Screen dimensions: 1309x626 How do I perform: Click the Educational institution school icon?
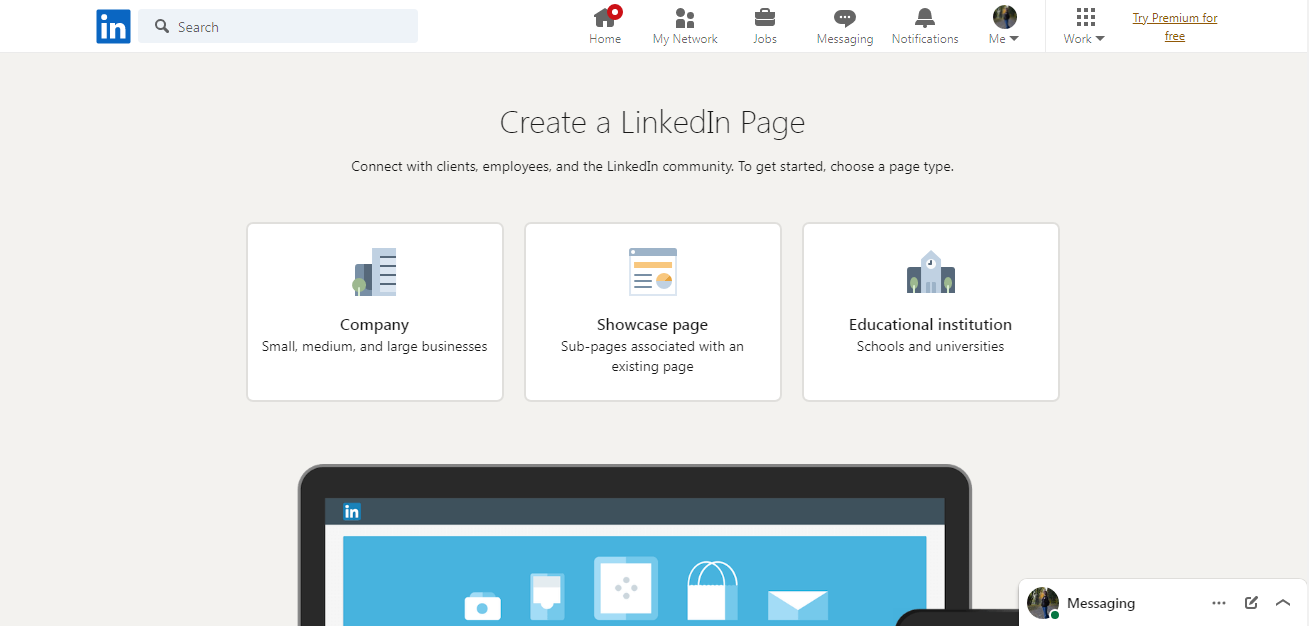coord(931,272)
